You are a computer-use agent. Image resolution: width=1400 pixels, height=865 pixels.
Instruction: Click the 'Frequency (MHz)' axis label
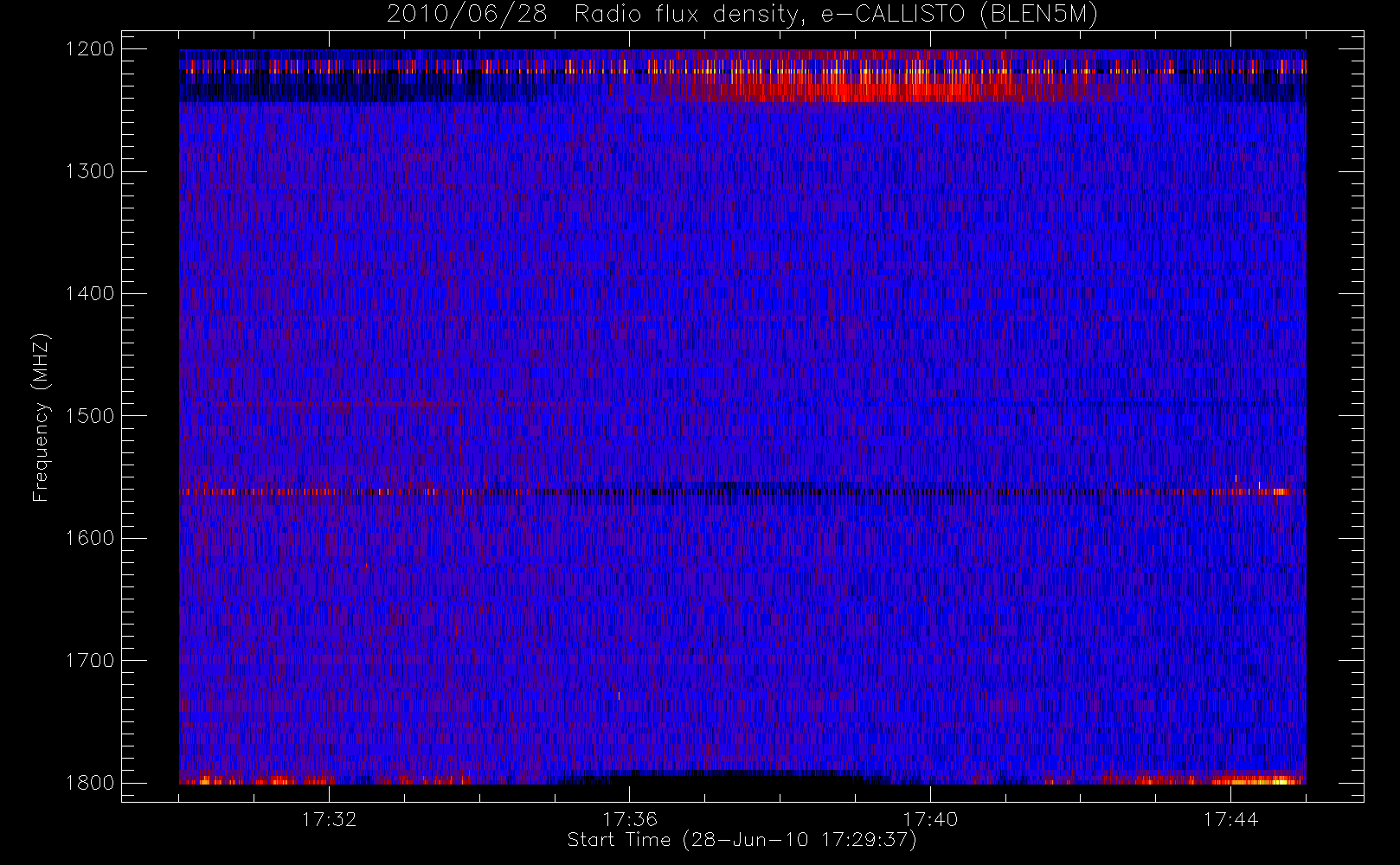(x=41, y=417)
